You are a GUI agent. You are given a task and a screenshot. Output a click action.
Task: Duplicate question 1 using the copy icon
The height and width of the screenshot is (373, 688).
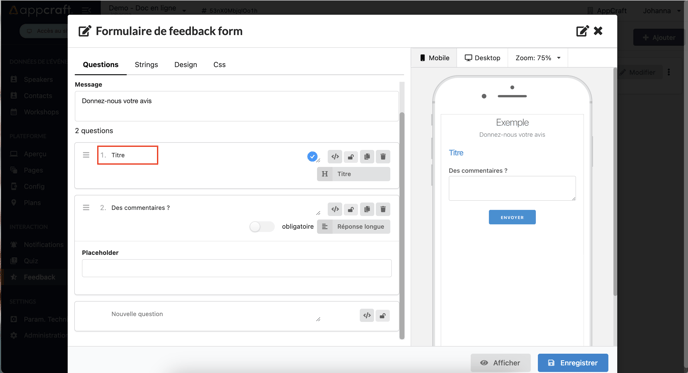[x=367, y=157]
